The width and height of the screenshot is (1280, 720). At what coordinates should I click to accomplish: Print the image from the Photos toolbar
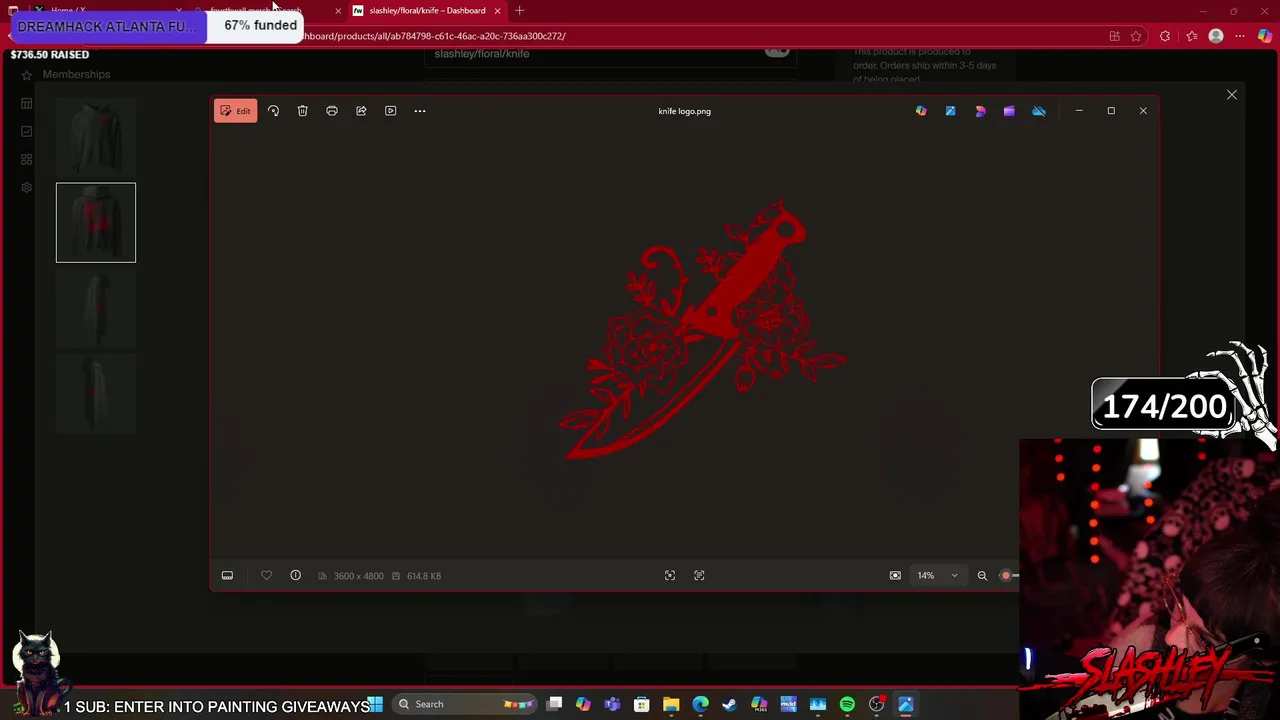pyautogui.click(x=332, y=111)
